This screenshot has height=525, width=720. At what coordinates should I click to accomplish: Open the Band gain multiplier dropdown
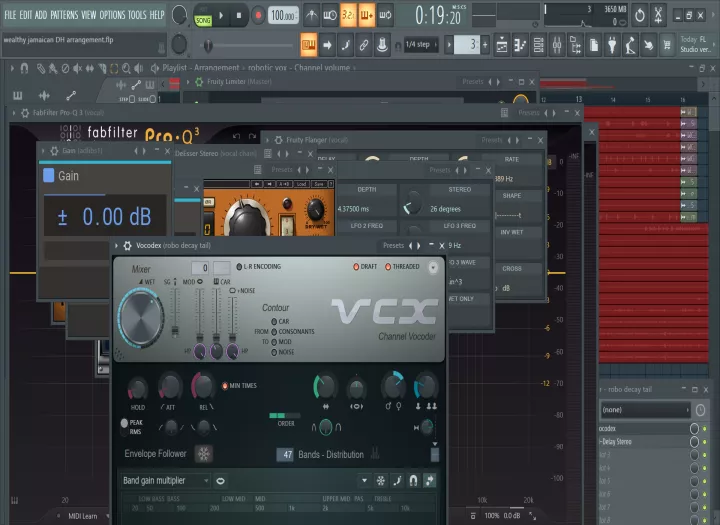click(x=165, y=480)
